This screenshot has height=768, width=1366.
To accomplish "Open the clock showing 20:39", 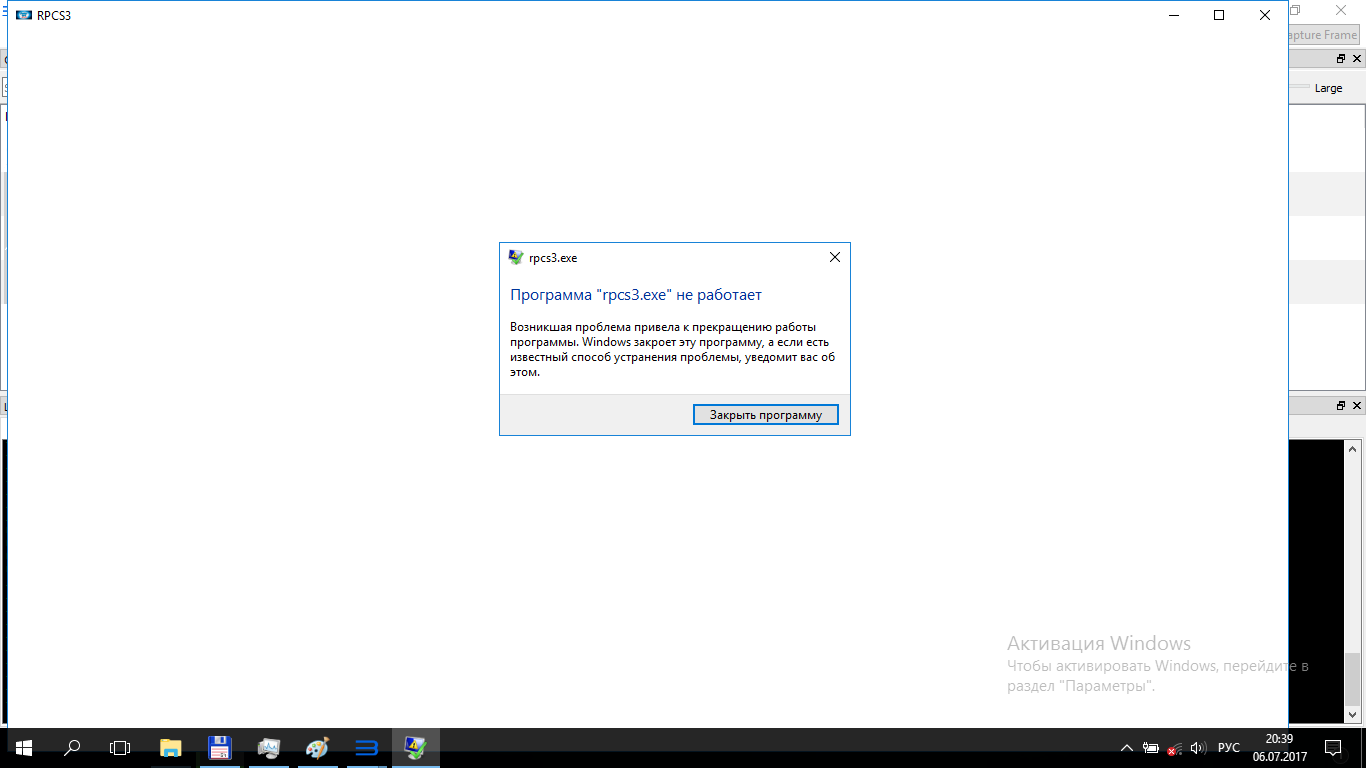I will click(x=1279, y=747).
